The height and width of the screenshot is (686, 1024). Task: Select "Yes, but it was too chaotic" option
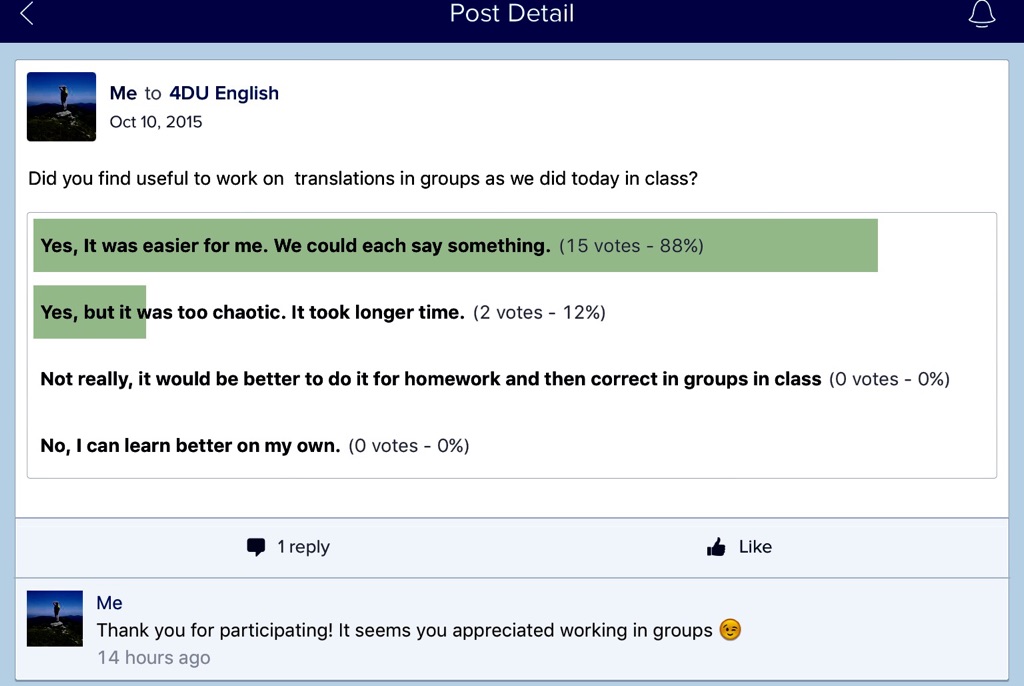[252, 312]
